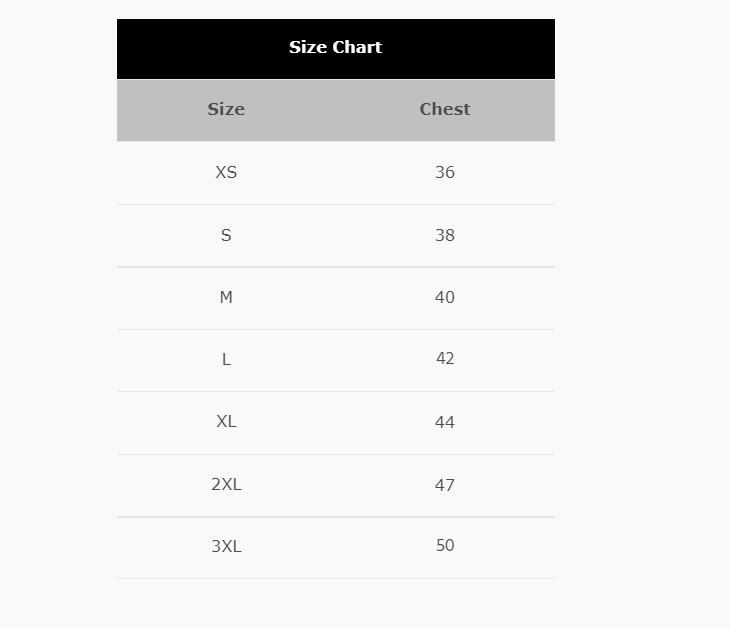This screenshot has width=730, height=631.
Task: Click the chest value 44
Action: tap(445, 422)
